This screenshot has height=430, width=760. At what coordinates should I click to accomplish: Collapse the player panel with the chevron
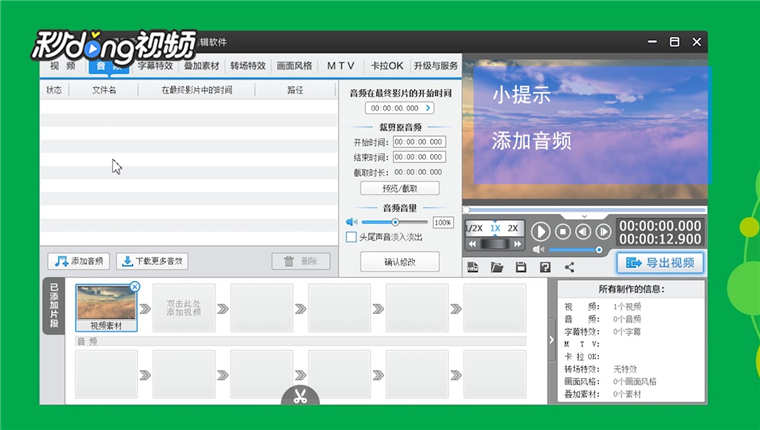pyautogui.click(x=585, y=216)
